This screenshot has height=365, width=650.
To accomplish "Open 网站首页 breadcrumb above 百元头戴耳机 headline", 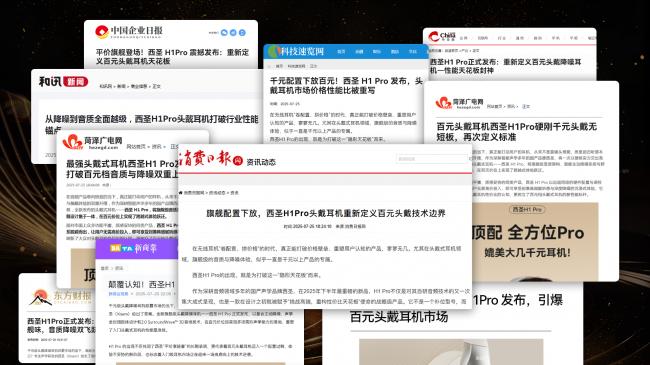I will point(494,107).
